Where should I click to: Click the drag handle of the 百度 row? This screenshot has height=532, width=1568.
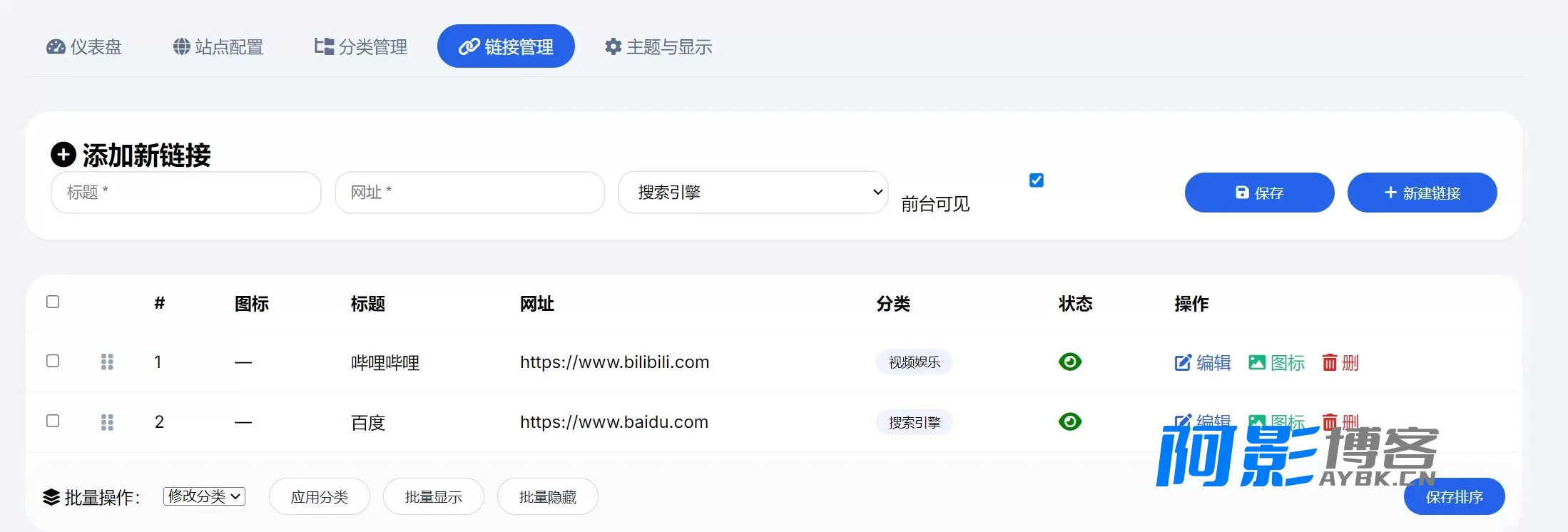[107, 422]
